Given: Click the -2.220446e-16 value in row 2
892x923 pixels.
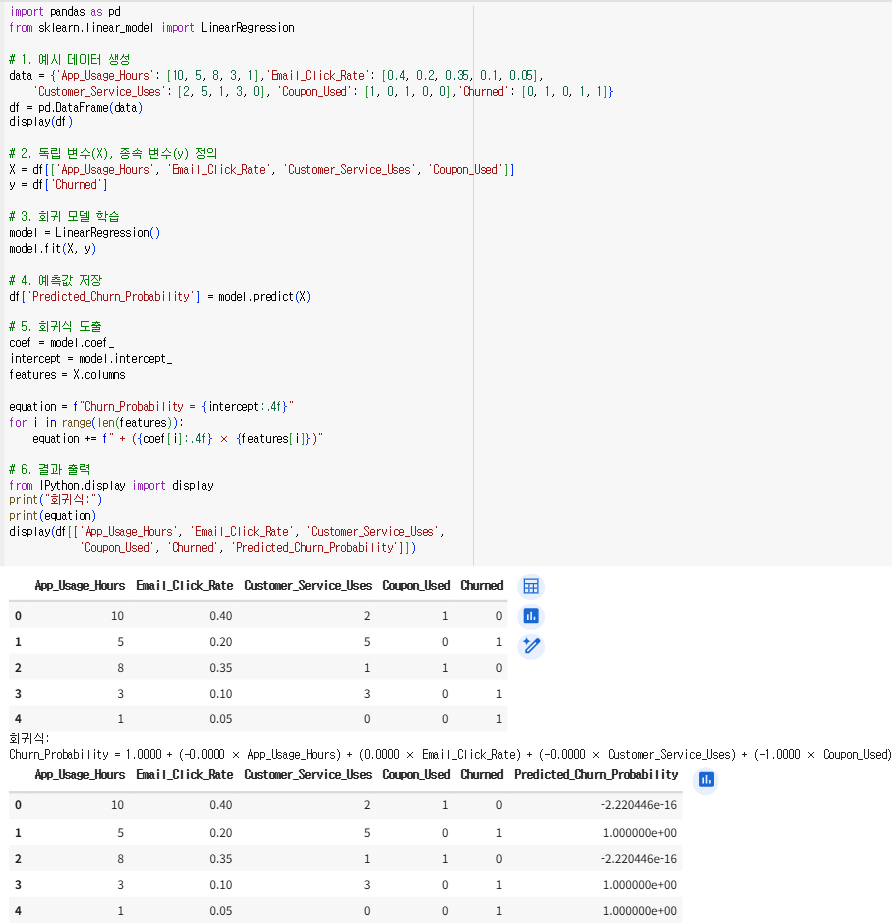Looking at the screenshot, I should (639, 859).
